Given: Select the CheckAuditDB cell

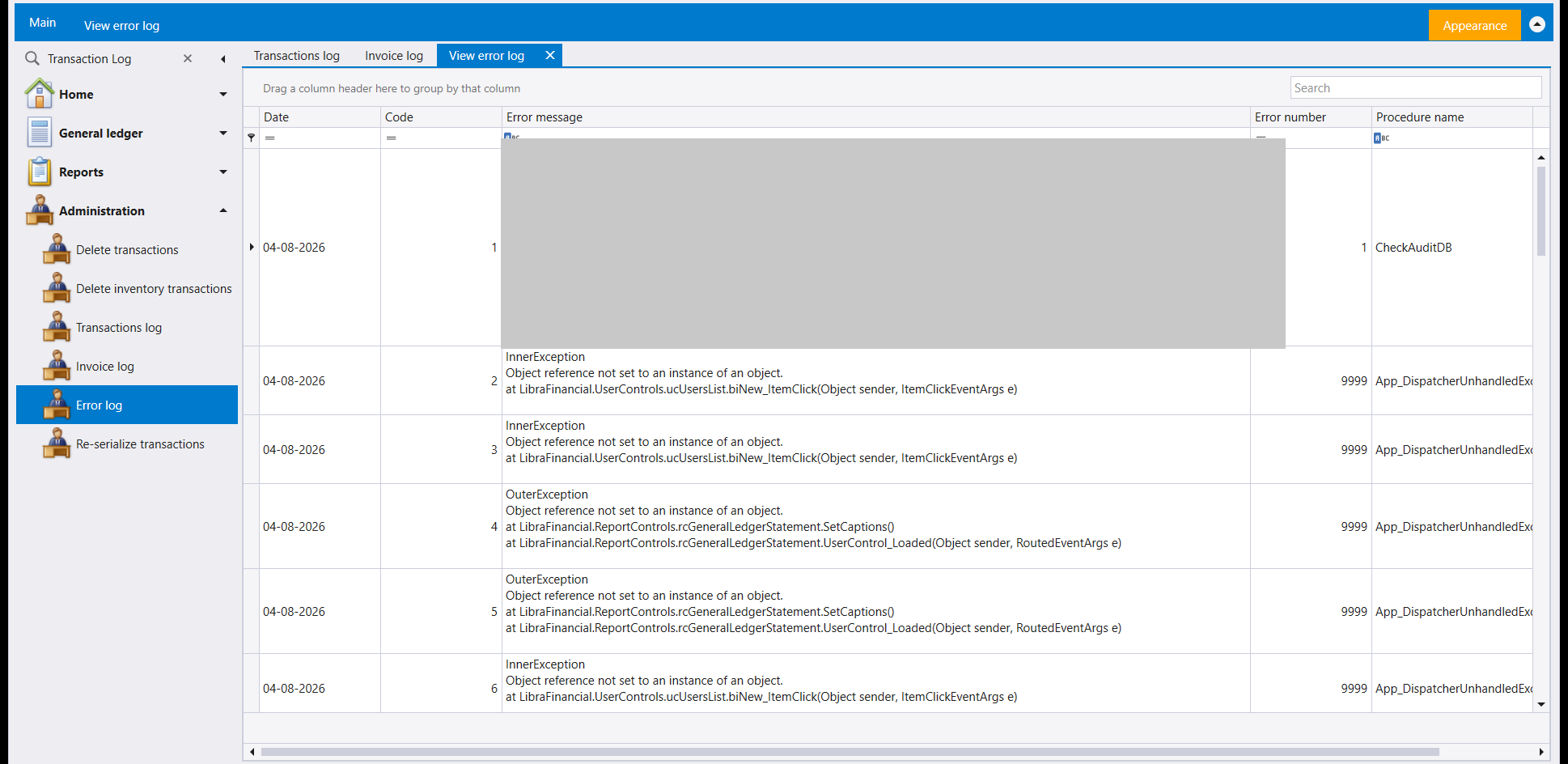Looking at the screenshot, I should click(x=1452, y=247).
